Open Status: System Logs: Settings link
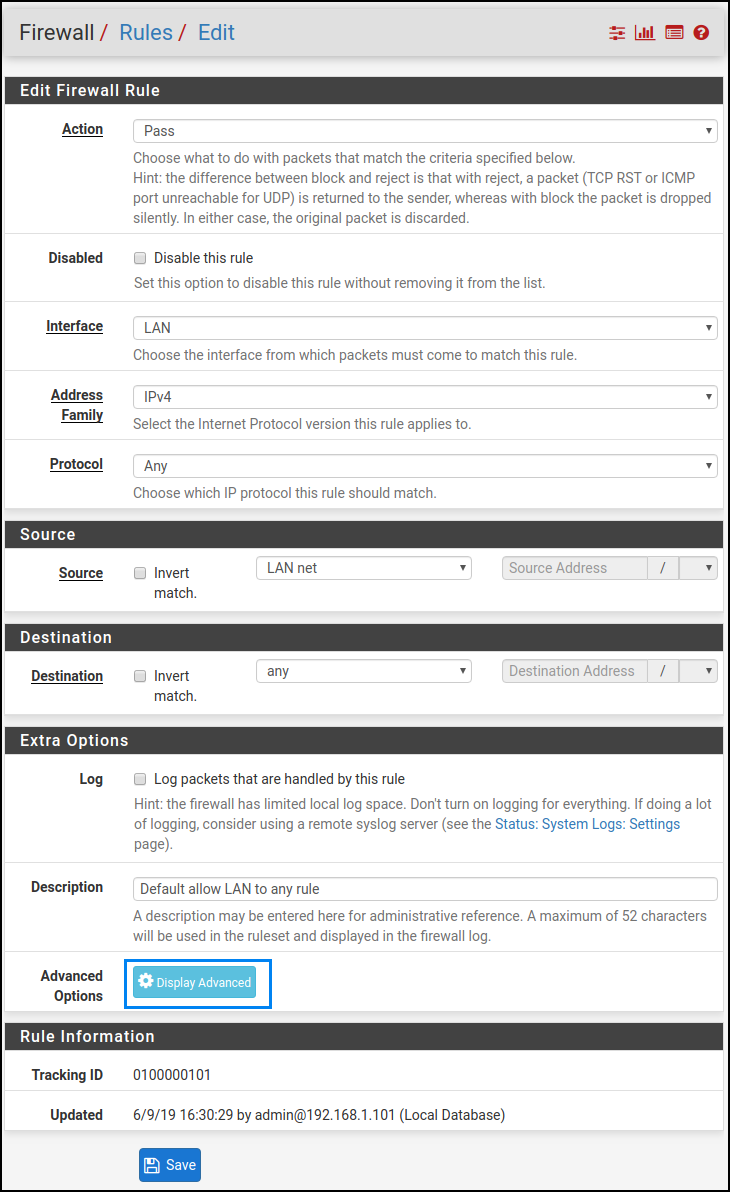 pos(587,824)
